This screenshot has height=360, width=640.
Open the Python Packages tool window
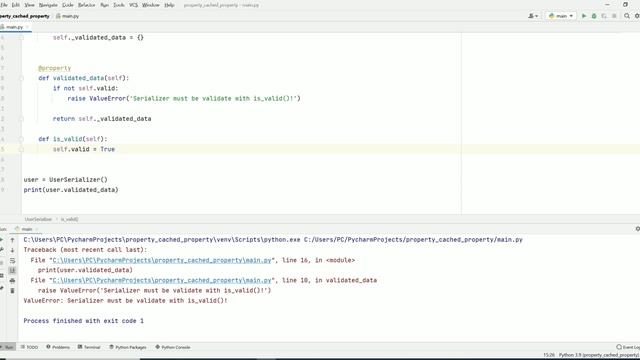[128, 347]
